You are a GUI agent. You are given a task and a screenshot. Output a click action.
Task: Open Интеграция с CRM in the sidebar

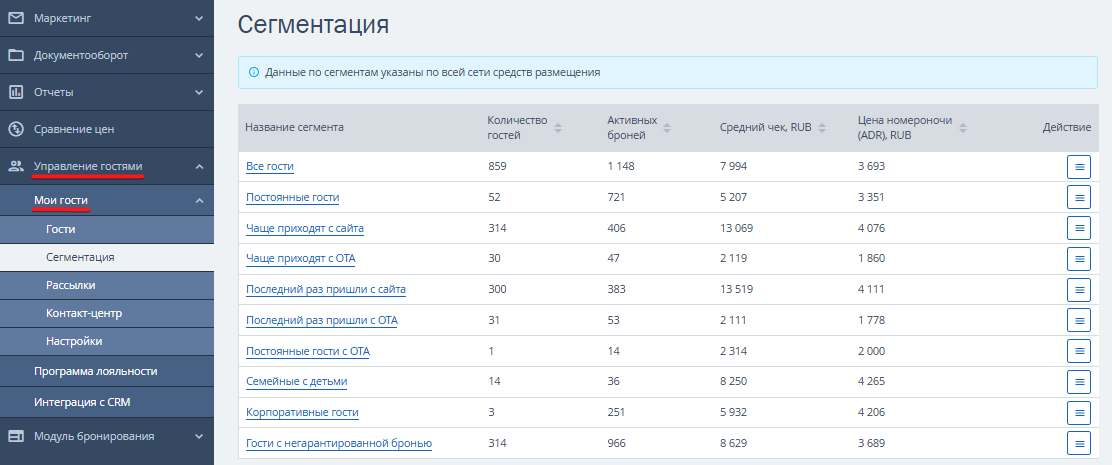coord(106,402)
